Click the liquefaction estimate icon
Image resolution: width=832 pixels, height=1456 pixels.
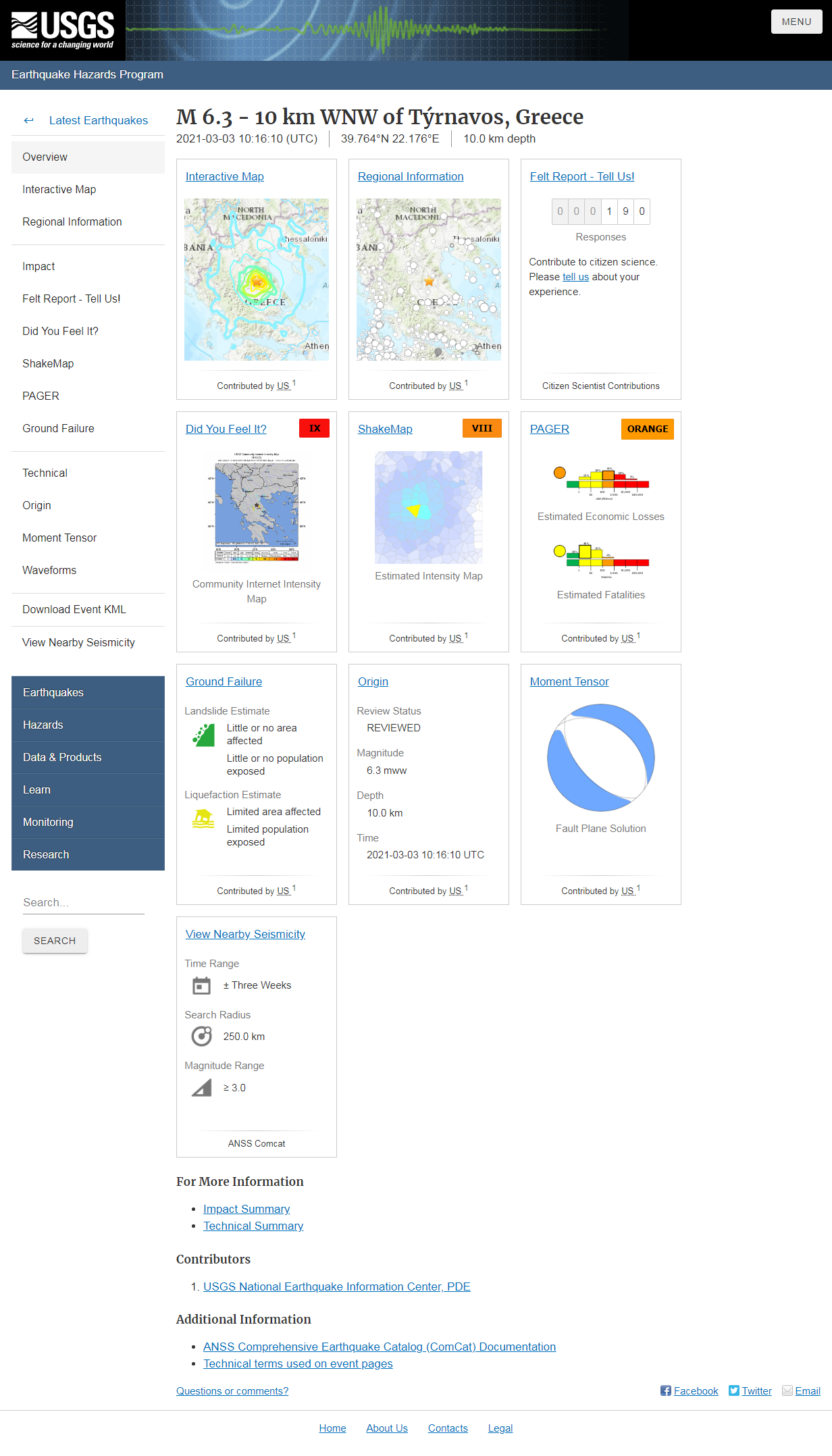point(203,818)
